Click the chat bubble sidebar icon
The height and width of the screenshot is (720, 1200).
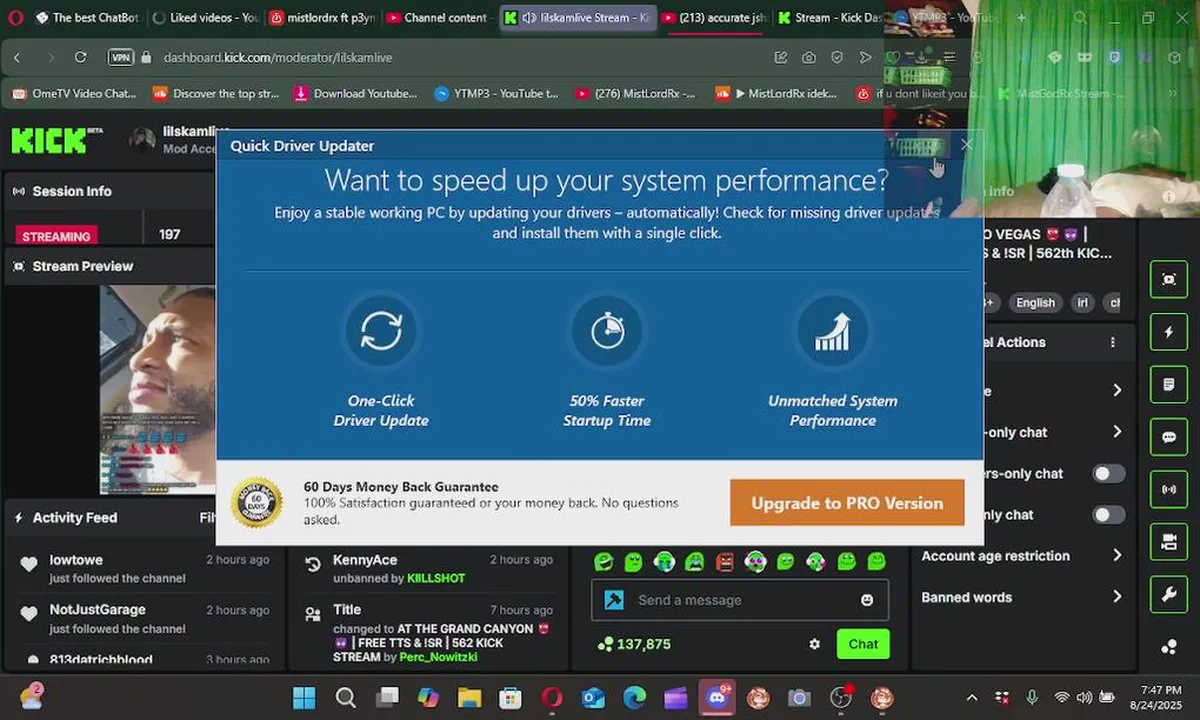tap(1169, 437)
